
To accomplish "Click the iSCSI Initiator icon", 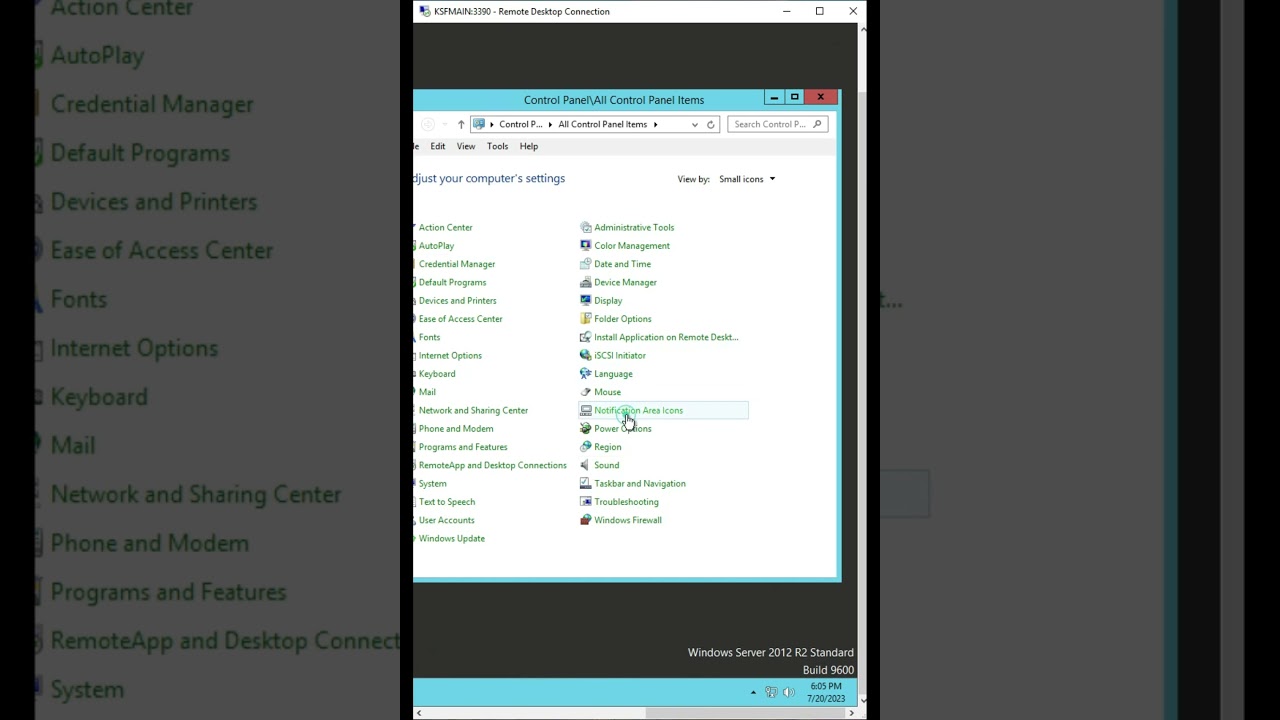I will point(586,355).
